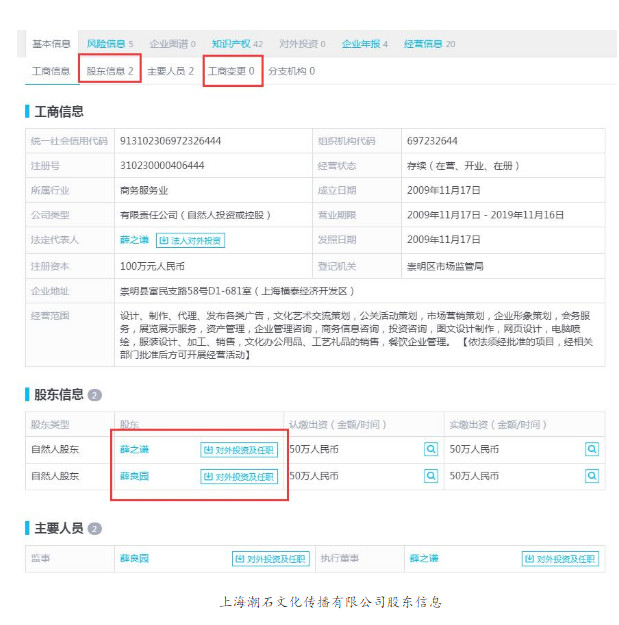This screenshot has height=625, width=619.
Task: Open 对外投资及任职 for 监事 薛良园
Action: (271, 559)
